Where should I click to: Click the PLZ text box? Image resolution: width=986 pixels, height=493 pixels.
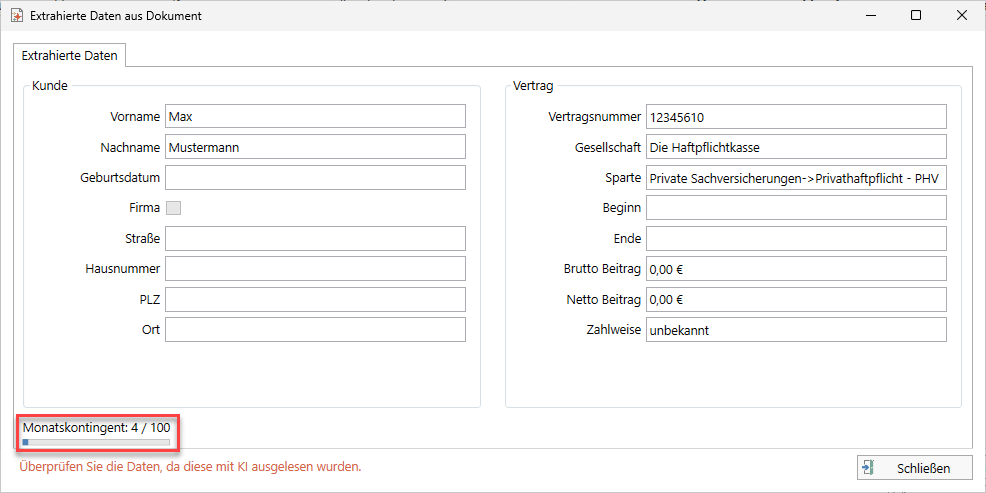point(315,300)
